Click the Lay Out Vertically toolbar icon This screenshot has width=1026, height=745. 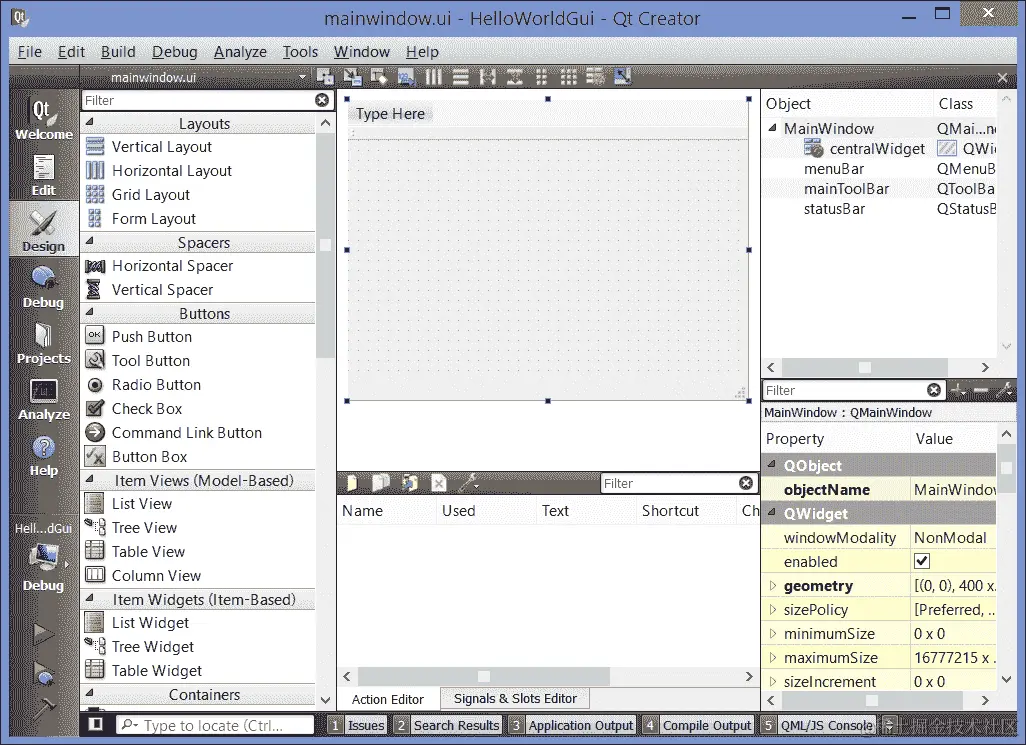point(459,76)
